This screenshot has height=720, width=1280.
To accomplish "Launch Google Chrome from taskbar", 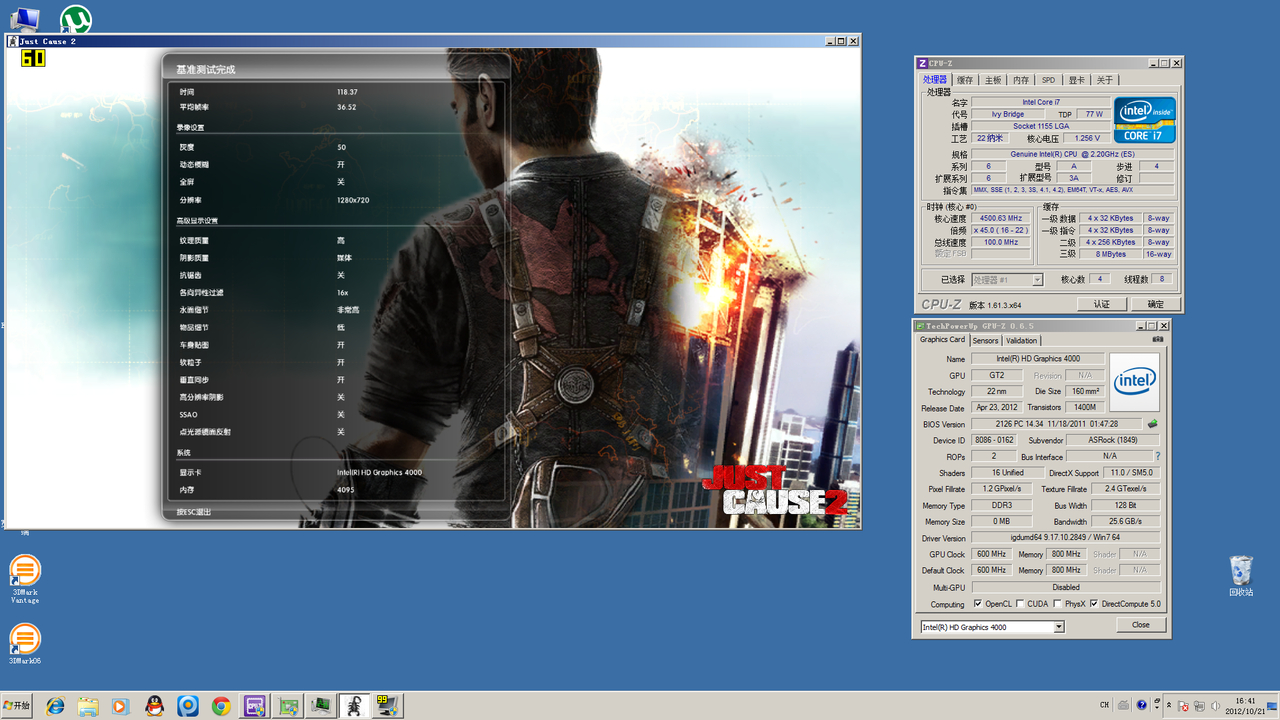I will pos(221,706).
